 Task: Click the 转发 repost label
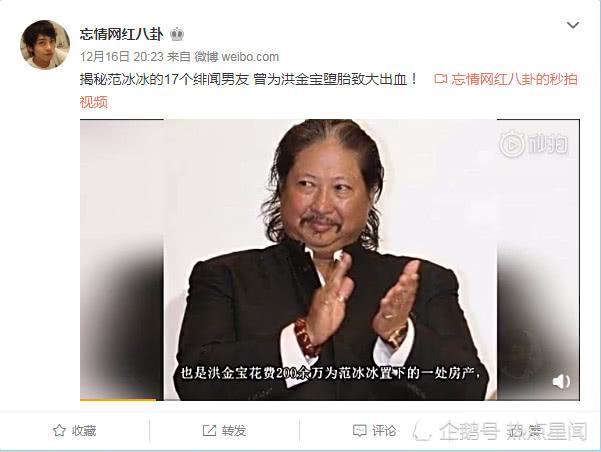pyautogui.click(x=234, y=431)
